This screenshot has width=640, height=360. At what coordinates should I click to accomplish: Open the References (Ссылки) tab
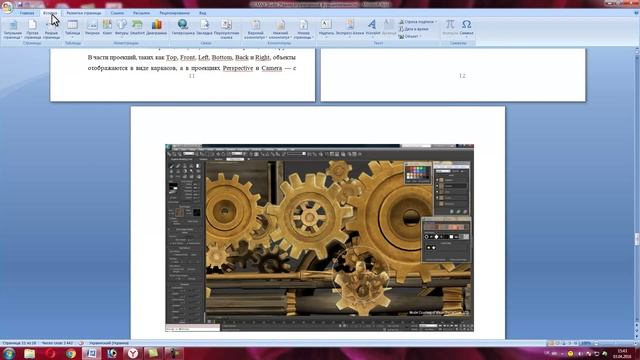point(117,13)
